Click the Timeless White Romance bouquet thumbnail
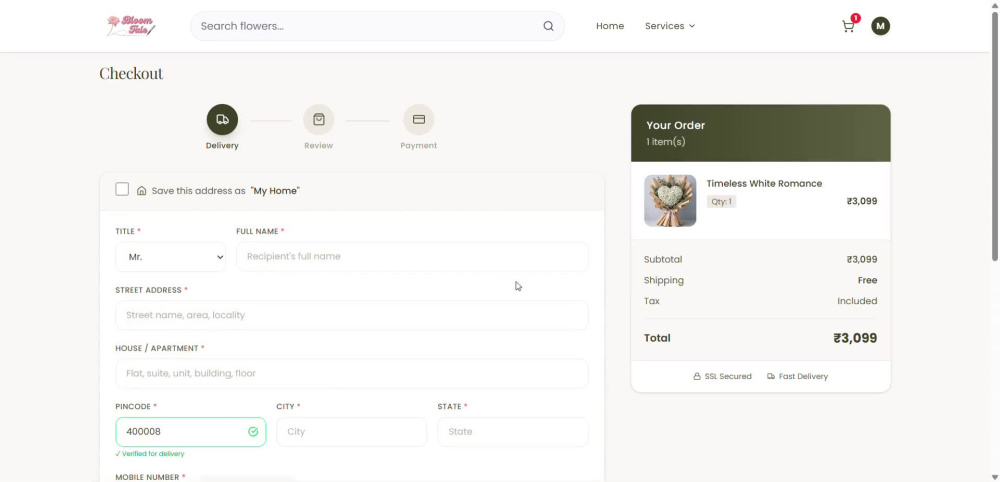Screen dimensions: 1000x482 click(670, 201)
